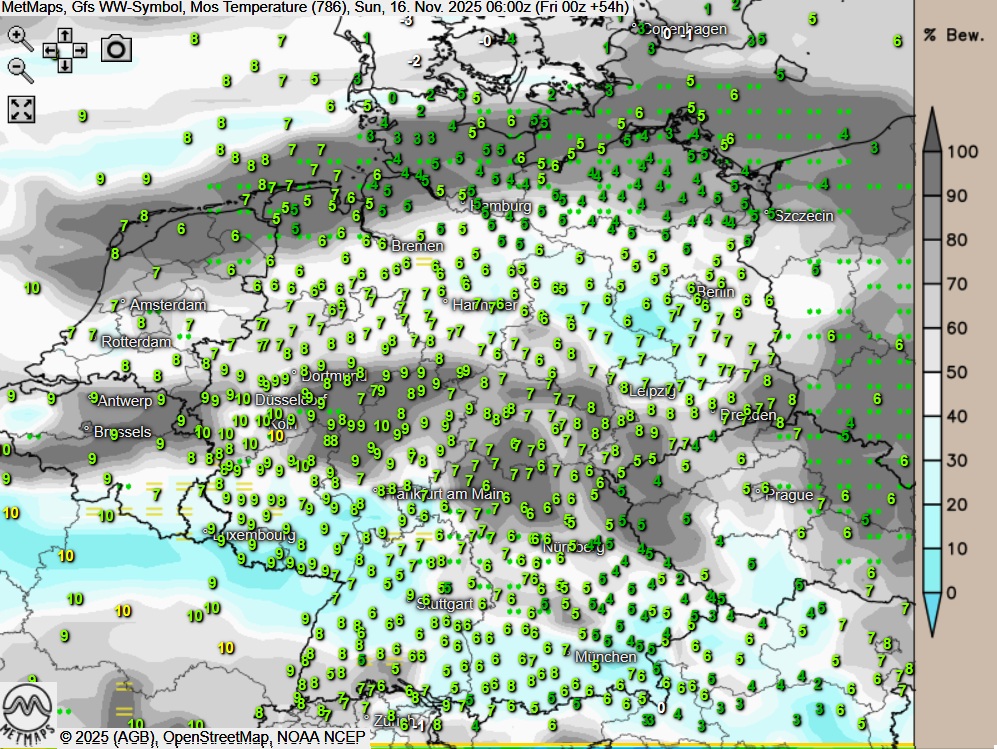Toggle fullscreen map view
This screenshot has height=749, width=997.
click(x=21, y=109)
